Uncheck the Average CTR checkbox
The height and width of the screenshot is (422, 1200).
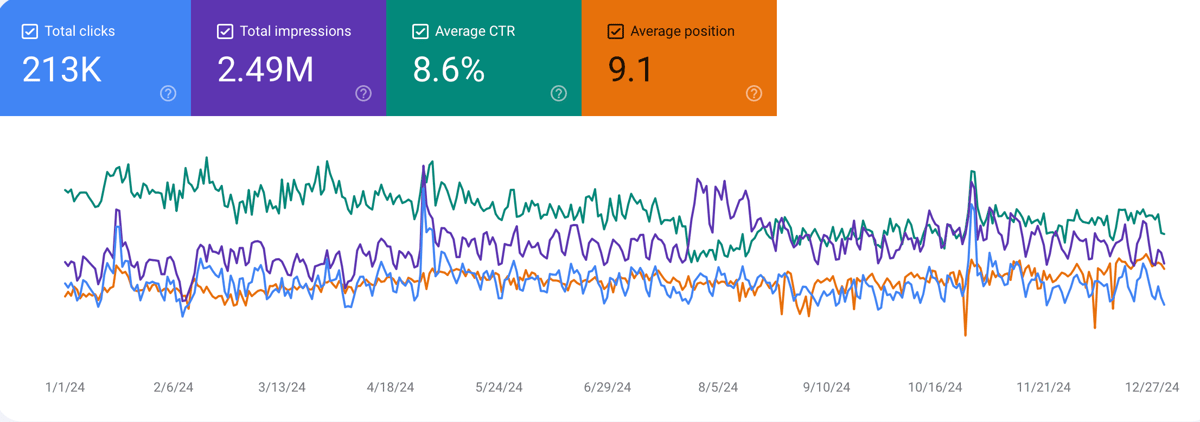[x=421, y=31]
